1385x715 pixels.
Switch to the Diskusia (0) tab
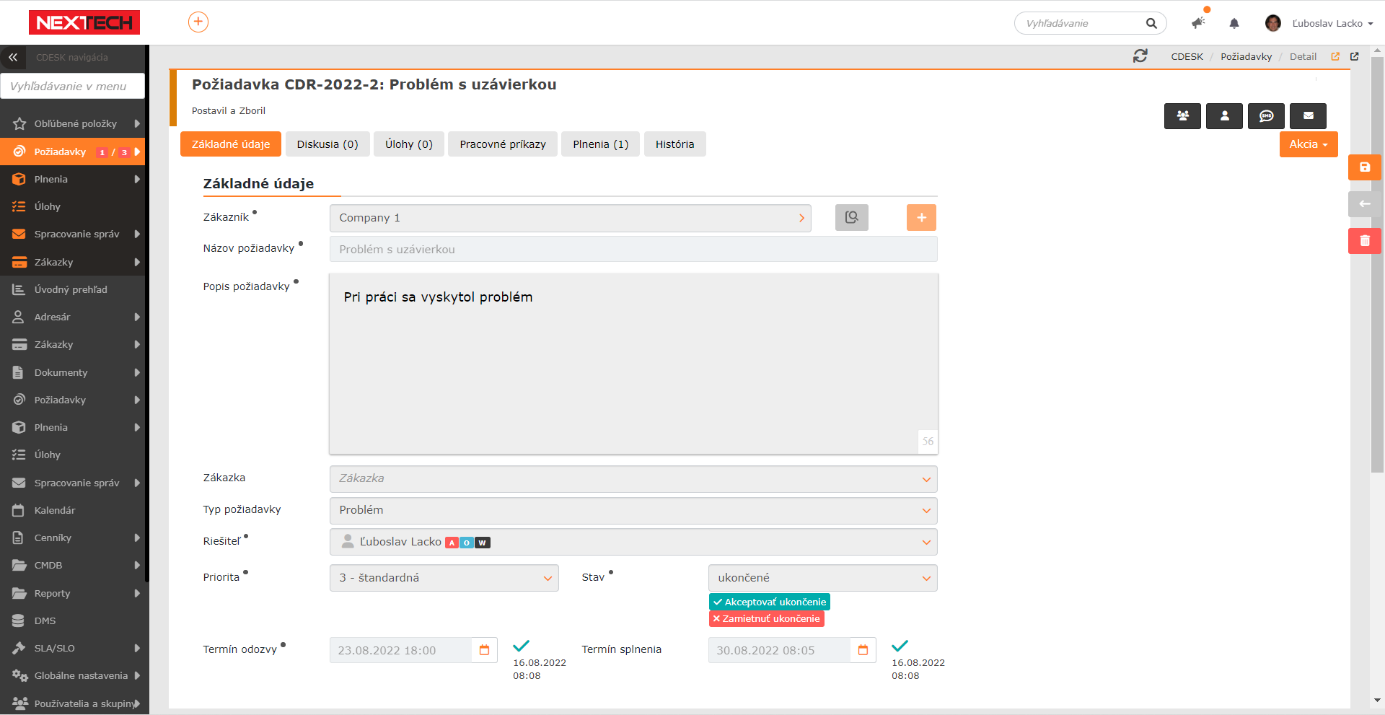(x=327, y=144)
